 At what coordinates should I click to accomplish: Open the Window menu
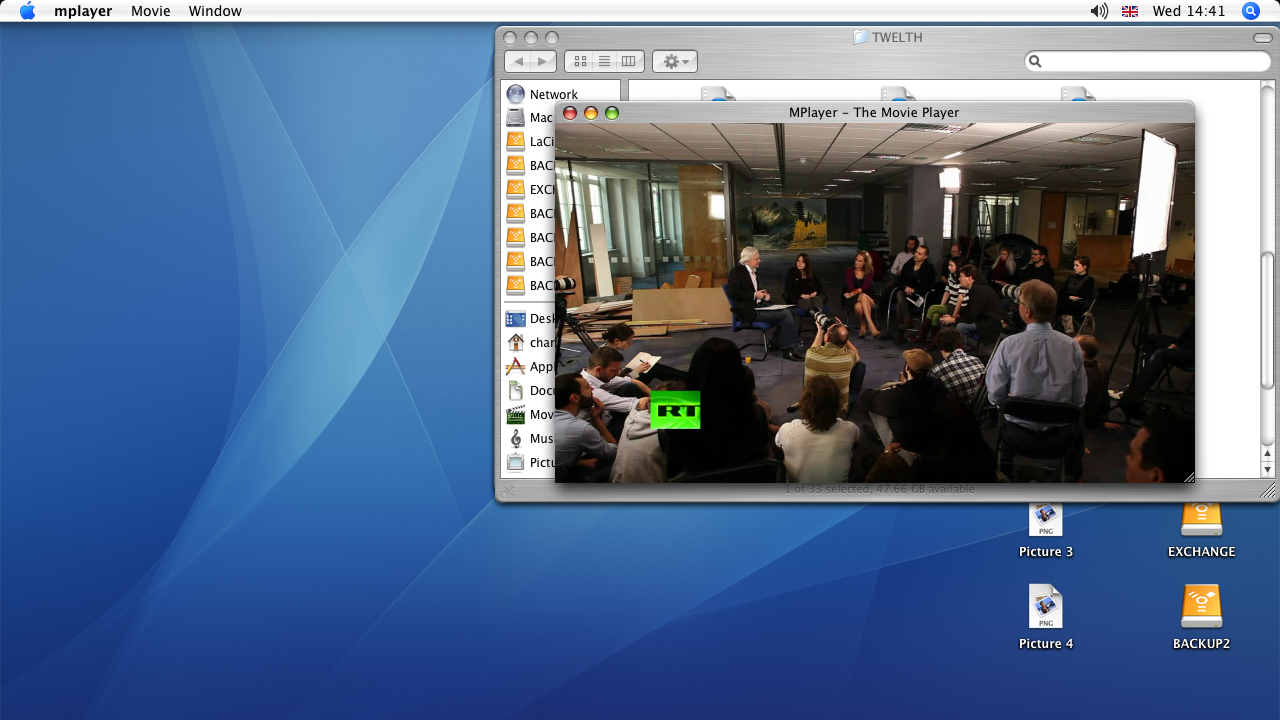point(215,11)
